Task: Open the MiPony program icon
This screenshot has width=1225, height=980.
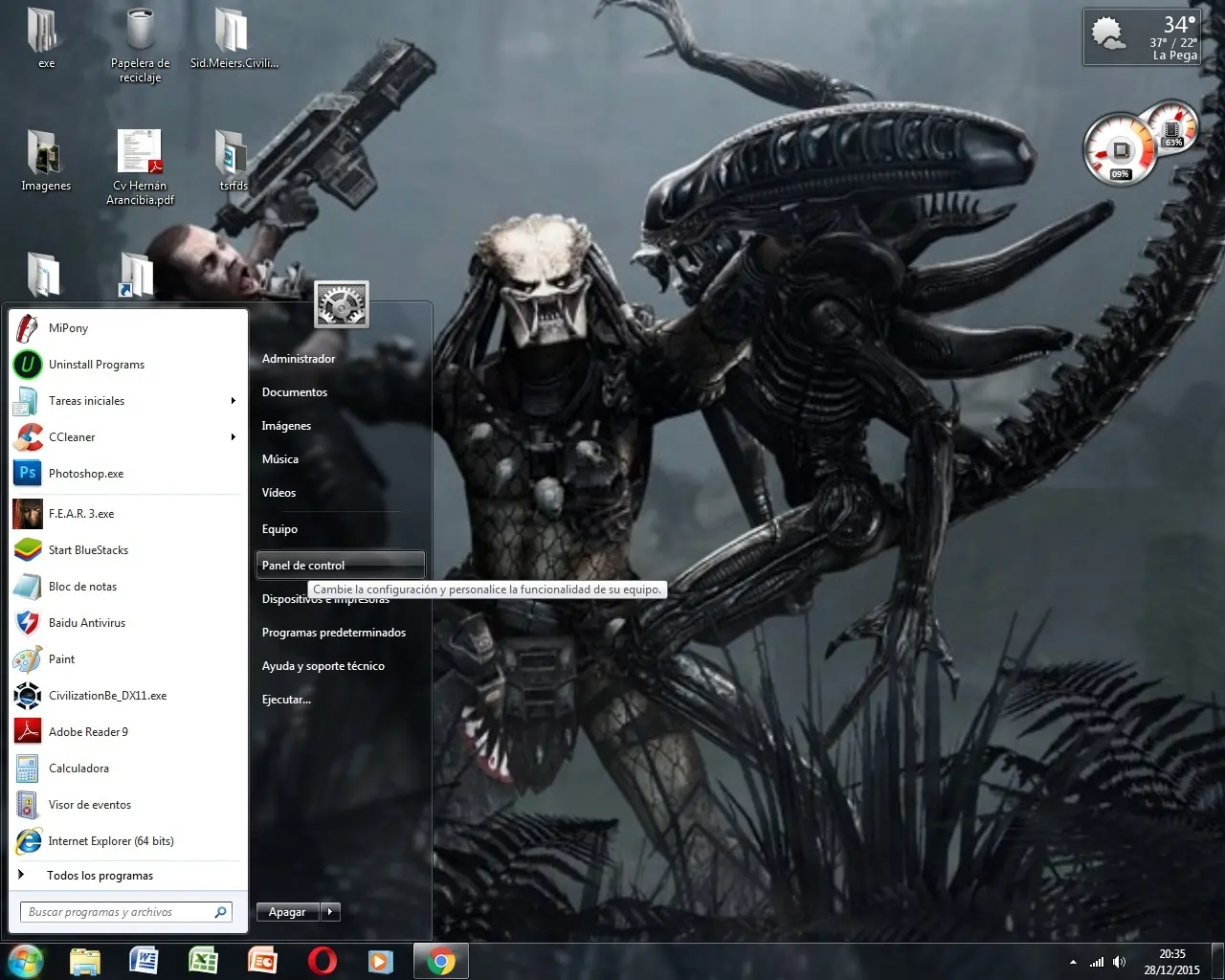Action: coord(27,328)
